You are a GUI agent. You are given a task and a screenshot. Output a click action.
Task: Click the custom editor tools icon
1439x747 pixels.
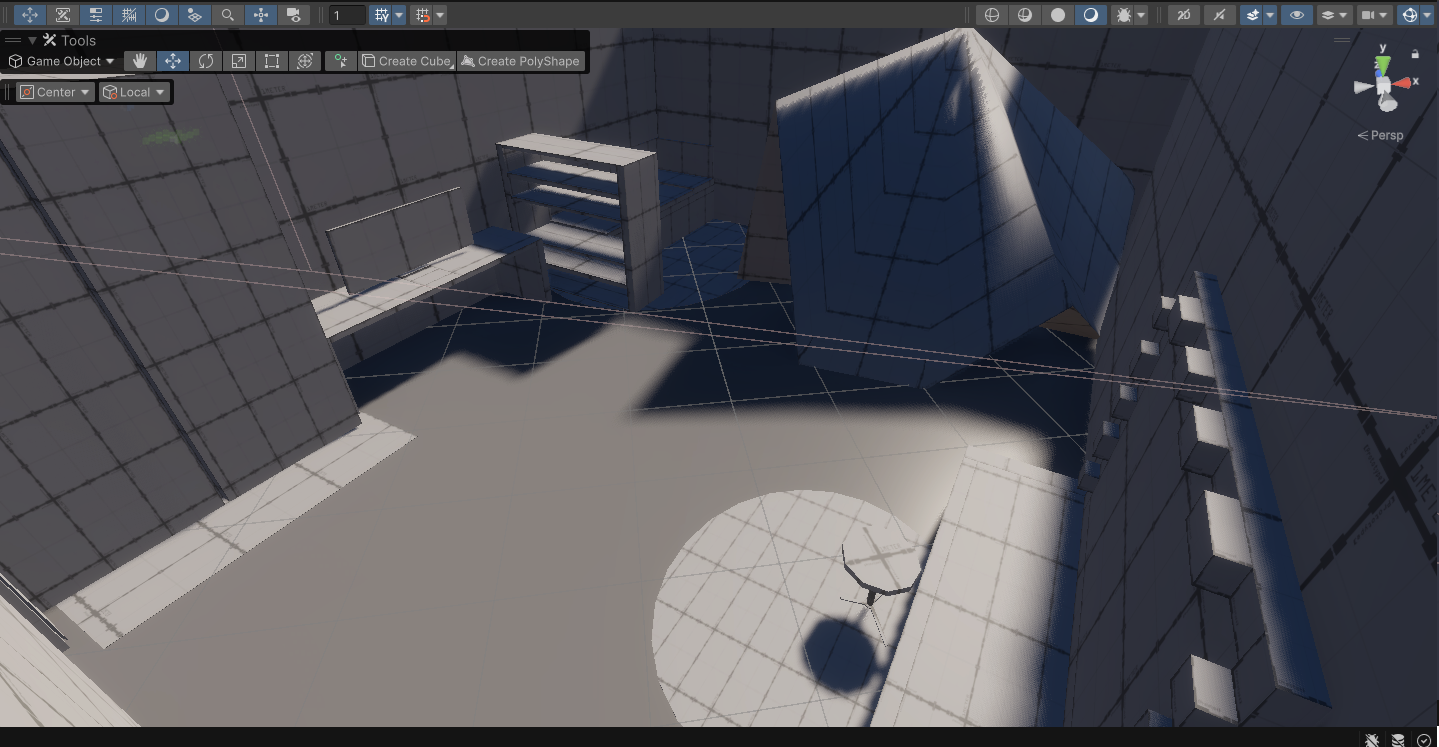[x=341, y=61]
